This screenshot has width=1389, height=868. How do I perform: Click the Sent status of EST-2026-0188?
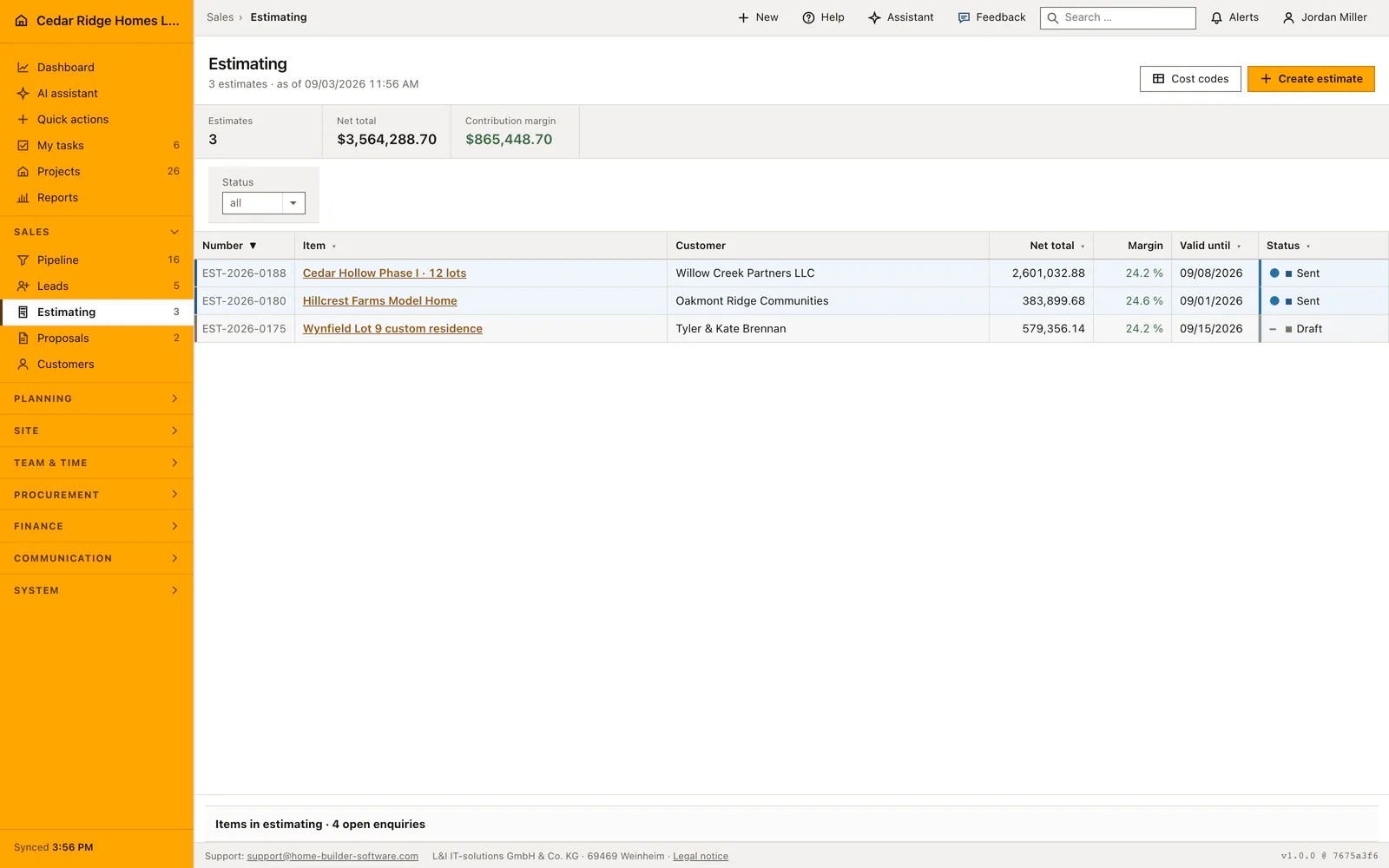point(1294,273)
